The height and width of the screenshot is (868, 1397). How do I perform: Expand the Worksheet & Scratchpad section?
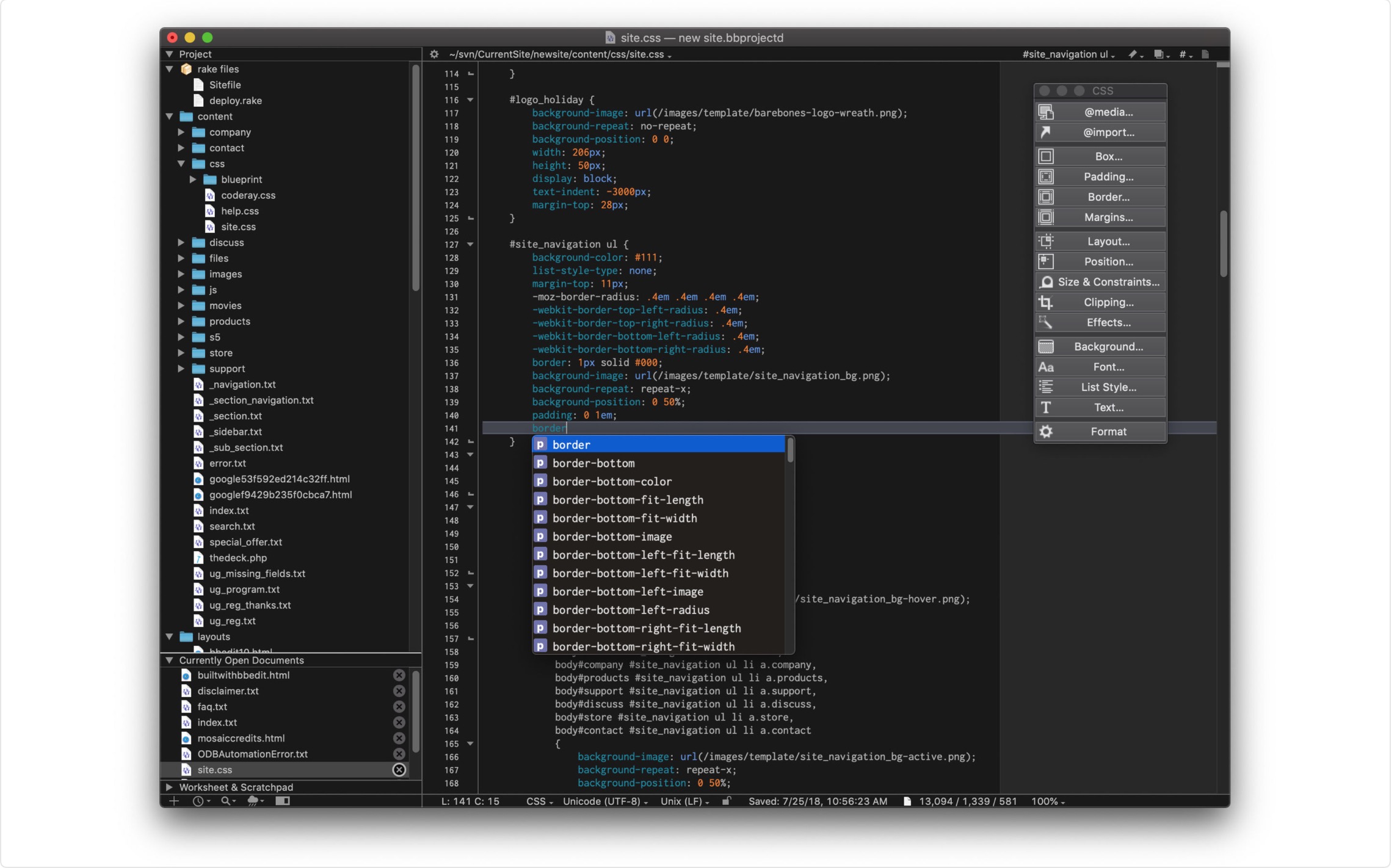170,787
